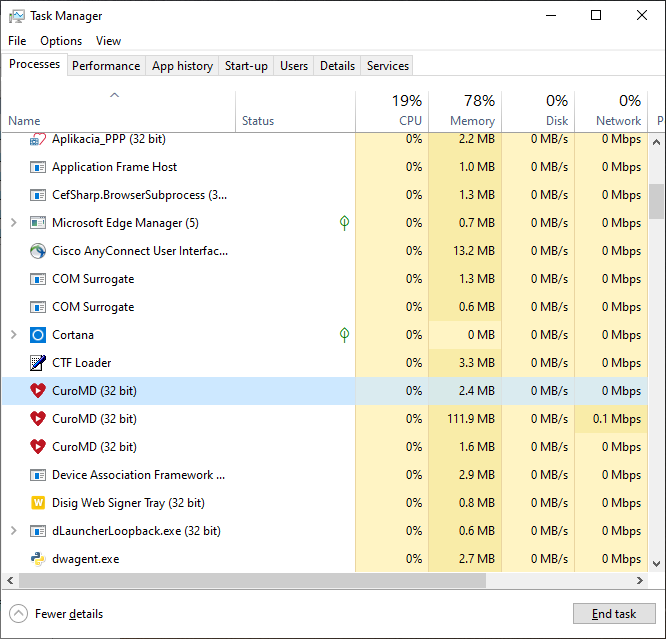Image resolution: width=666 pixels, height=639 pixels.
Task: Click the dLauncherLoopback.exe process icon
Action: pos(38,531)
